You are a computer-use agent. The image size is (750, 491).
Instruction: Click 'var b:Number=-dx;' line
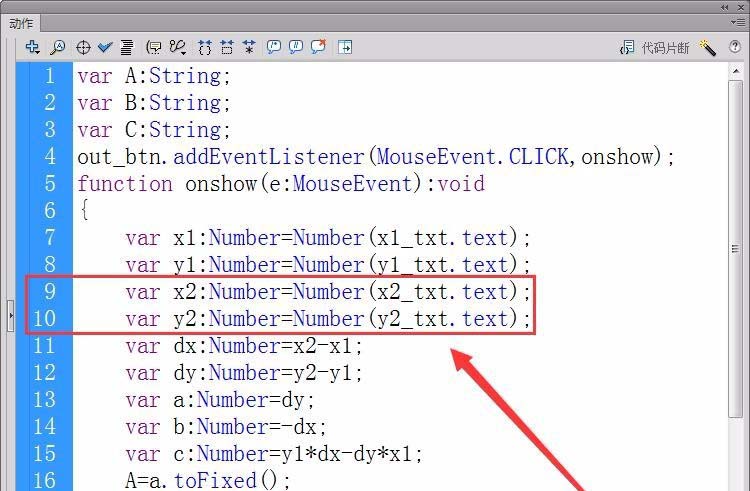(x=226, y=427)
